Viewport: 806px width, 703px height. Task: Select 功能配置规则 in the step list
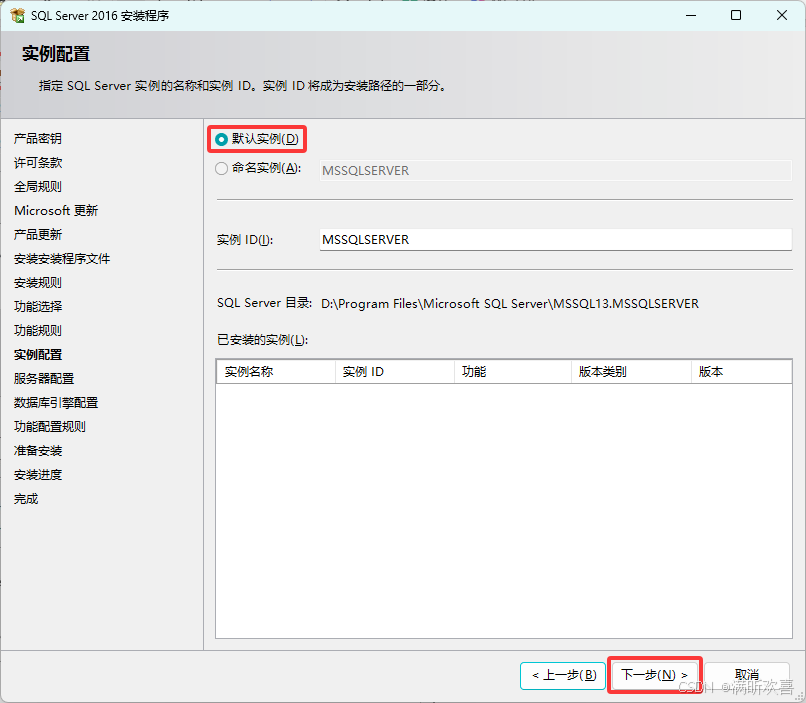(50, 427)
